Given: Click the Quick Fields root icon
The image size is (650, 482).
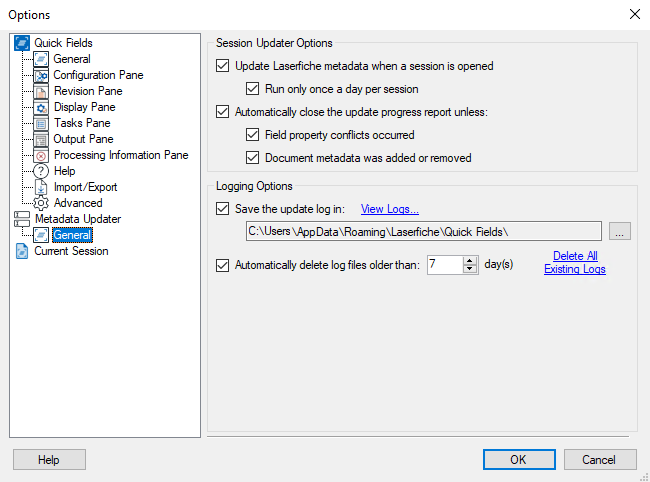Looking at the screenshot, I should pos(22,43).
